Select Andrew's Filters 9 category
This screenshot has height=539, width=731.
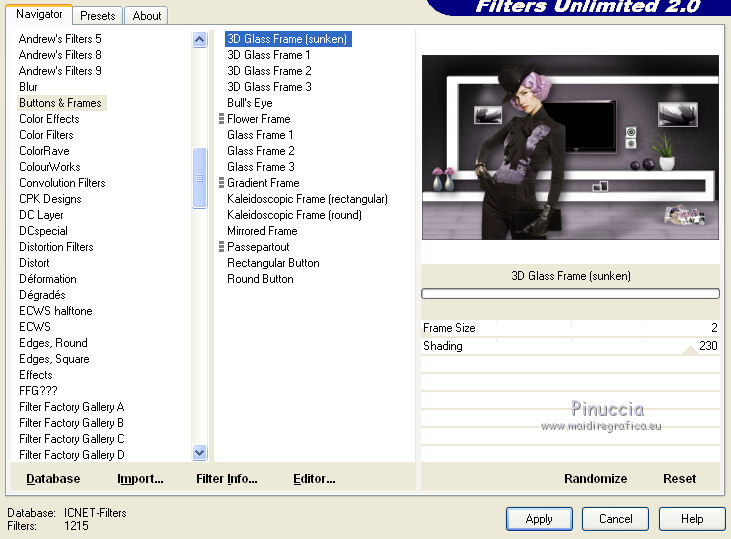(x=60, y=71)
